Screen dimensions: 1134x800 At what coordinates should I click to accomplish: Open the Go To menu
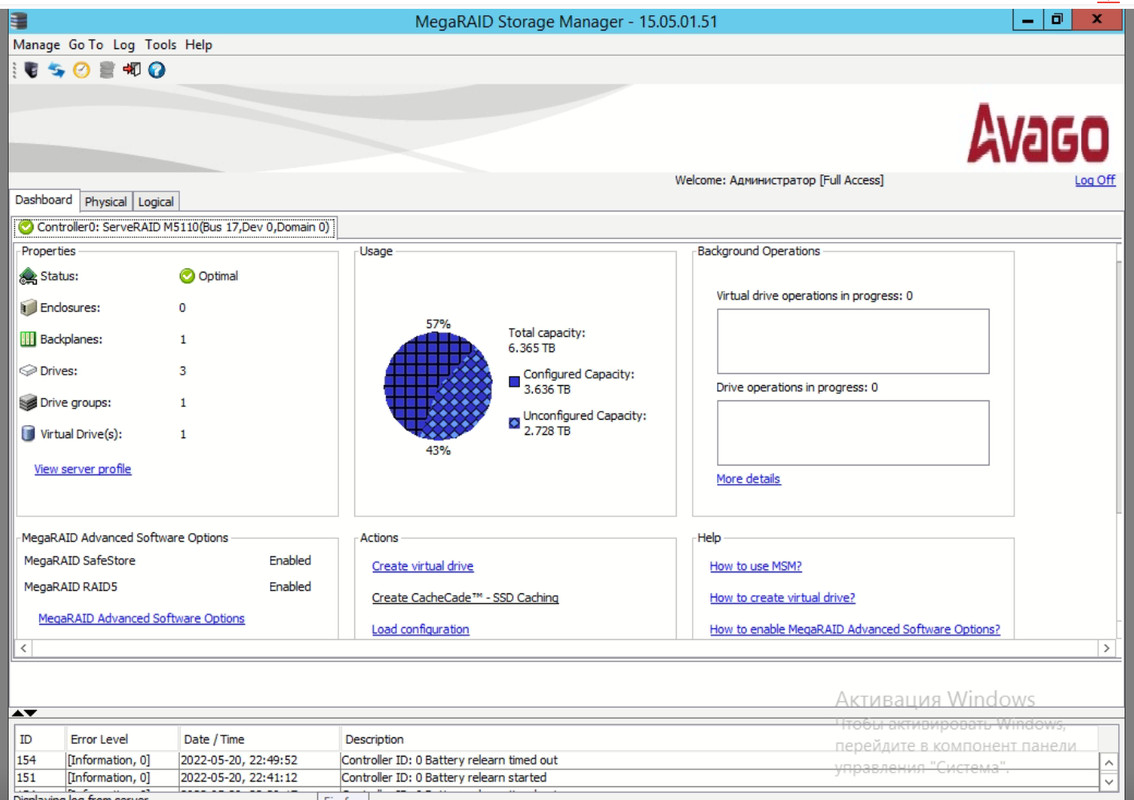coord(86,45)
